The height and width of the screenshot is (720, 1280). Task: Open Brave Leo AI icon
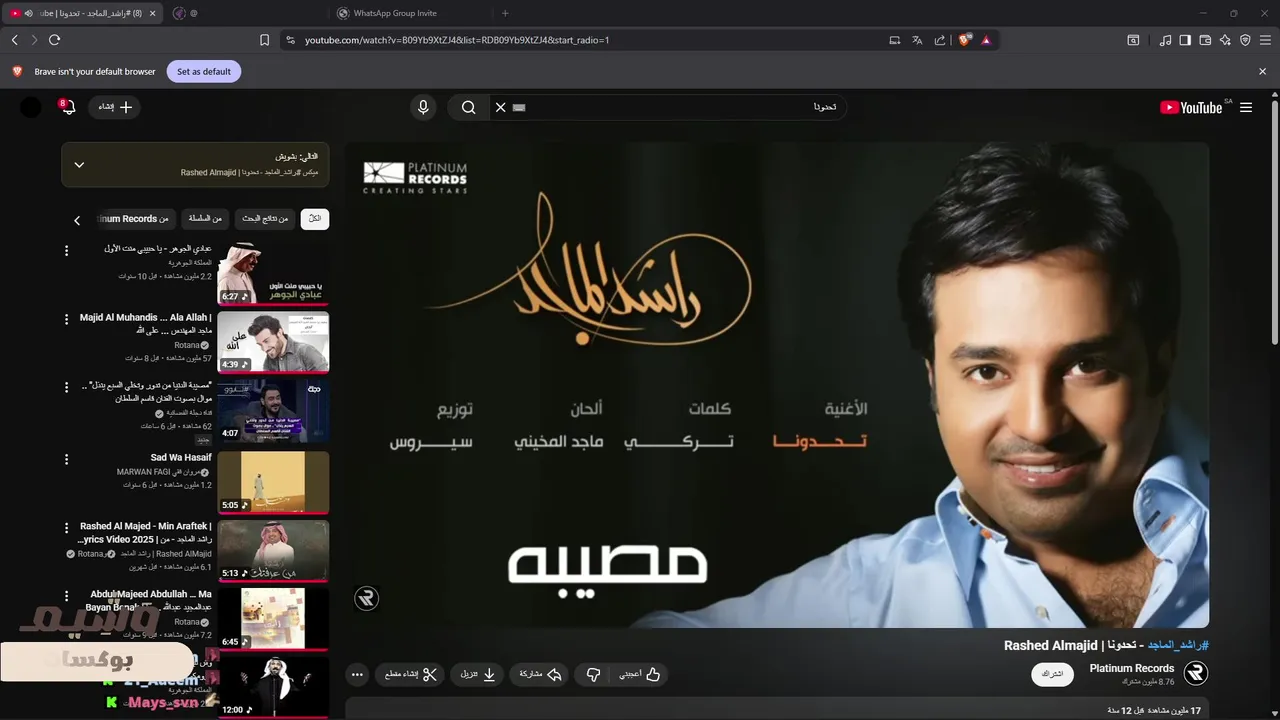[x=1225, y=40]
